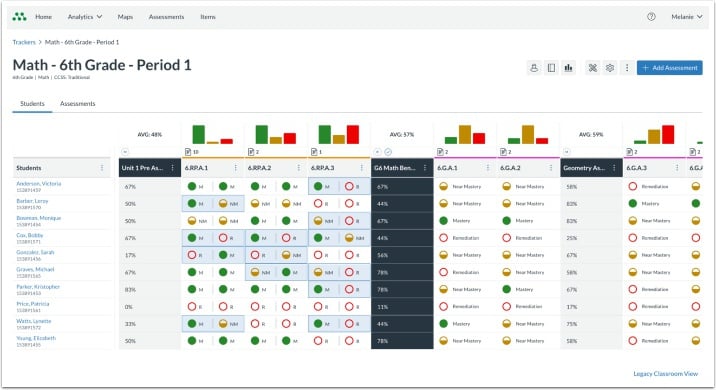This screenshot has height=390, width=716.
Task: Click the assessments document icon above 6.RP.A.2
Action: (251, 152)
